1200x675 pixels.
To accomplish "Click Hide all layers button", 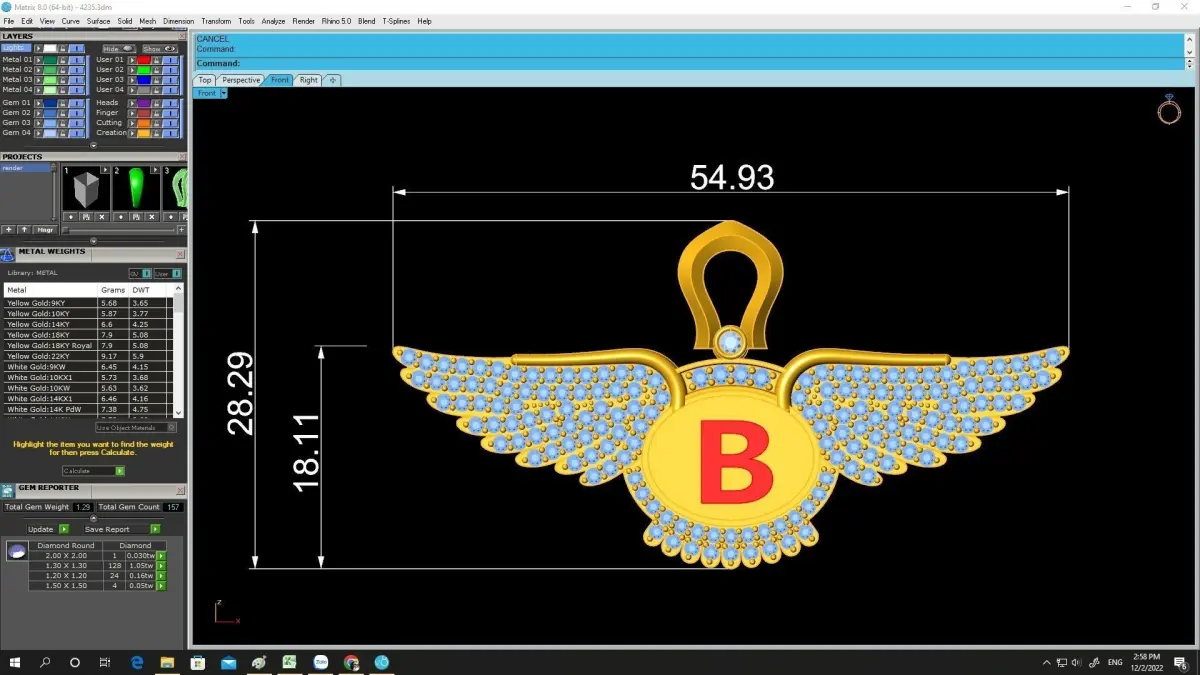I will 119,48.
